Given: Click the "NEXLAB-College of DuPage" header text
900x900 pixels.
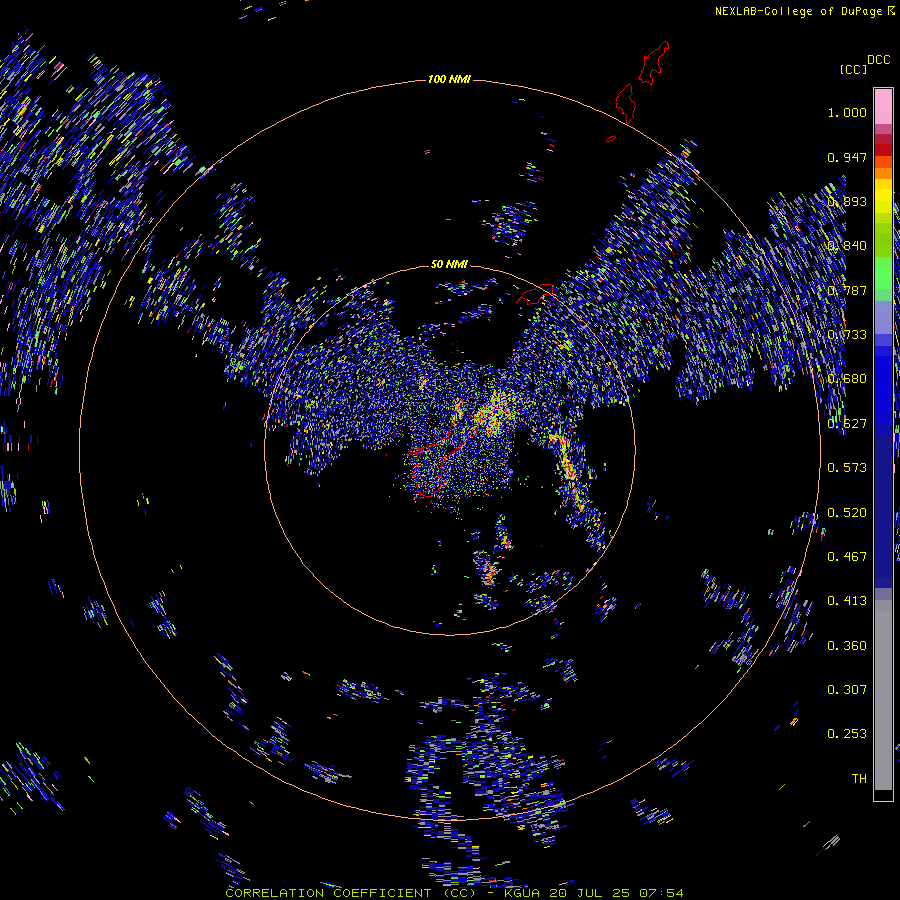Looking at the screenshot, I should [798, 11].
